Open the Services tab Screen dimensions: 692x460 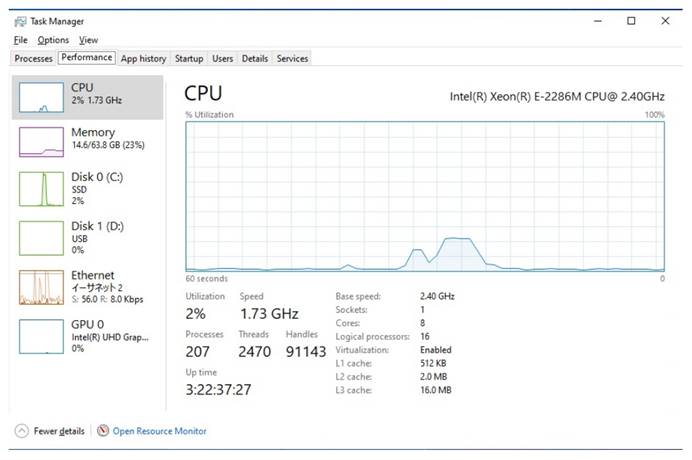click(x=292, y=58)
